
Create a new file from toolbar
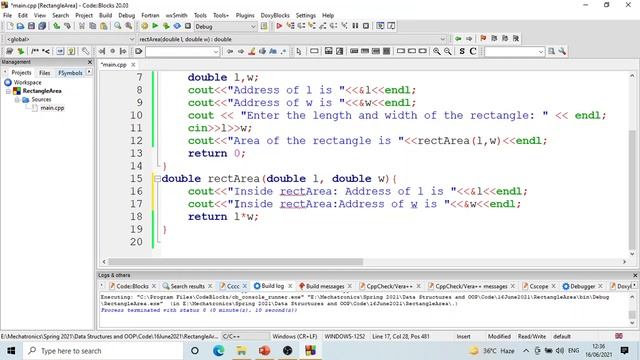point(10,26)
